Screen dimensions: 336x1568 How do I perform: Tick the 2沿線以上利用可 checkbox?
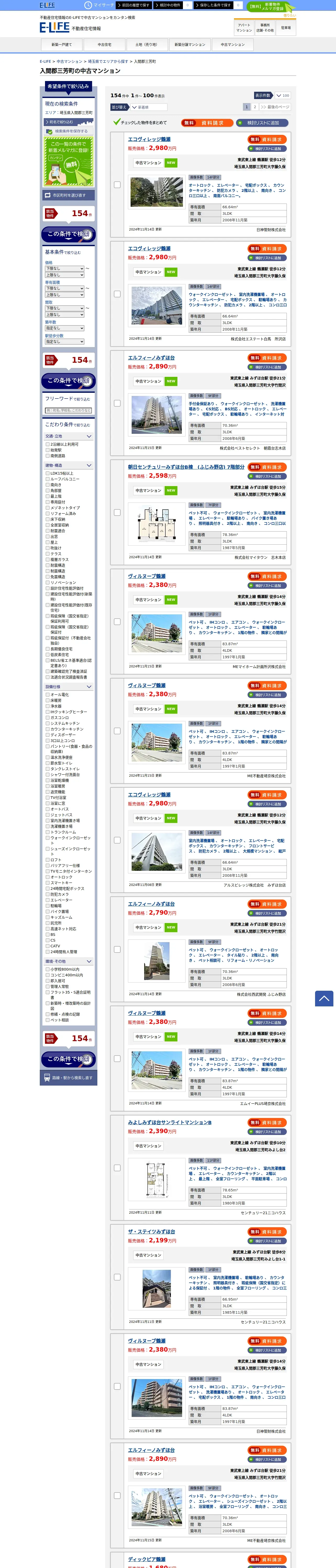point(48,444)
